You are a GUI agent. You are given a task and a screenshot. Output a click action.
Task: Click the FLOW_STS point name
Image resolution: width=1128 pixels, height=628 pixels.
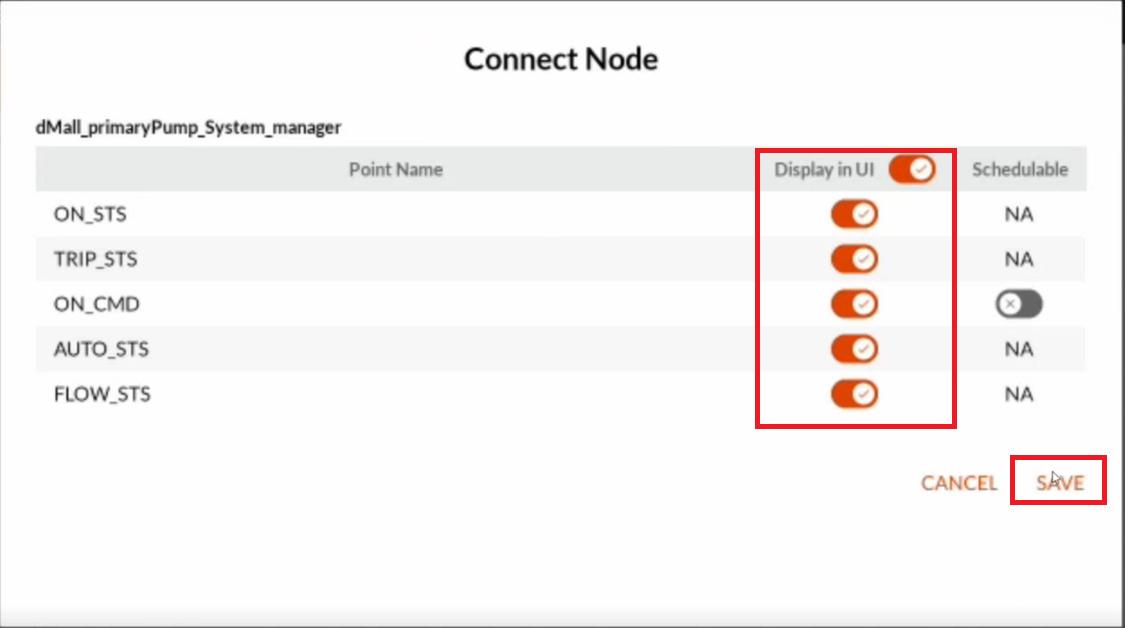point(102,393)
